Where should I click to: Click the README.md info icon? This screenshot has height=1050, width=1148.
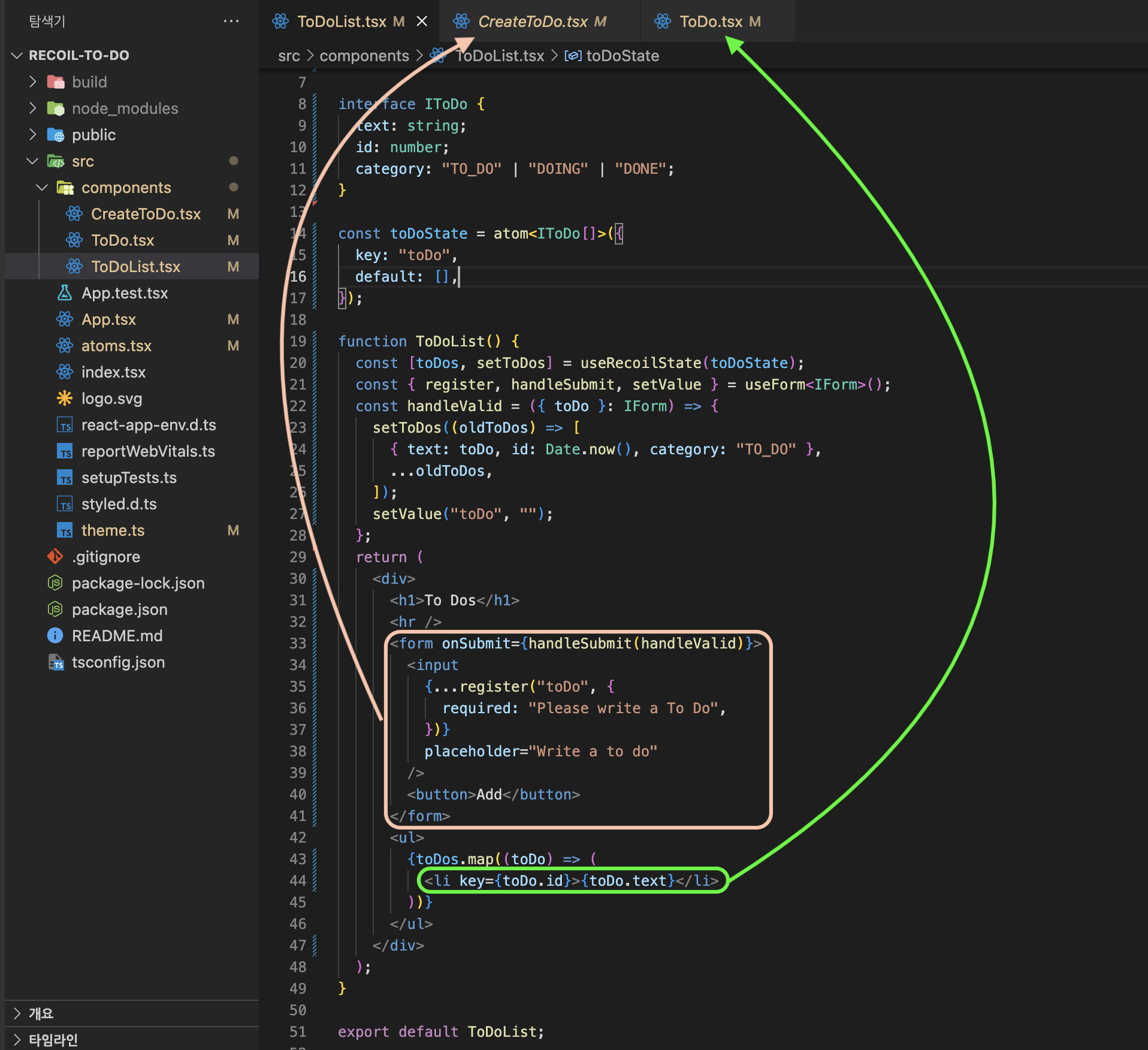pos(55,635)
